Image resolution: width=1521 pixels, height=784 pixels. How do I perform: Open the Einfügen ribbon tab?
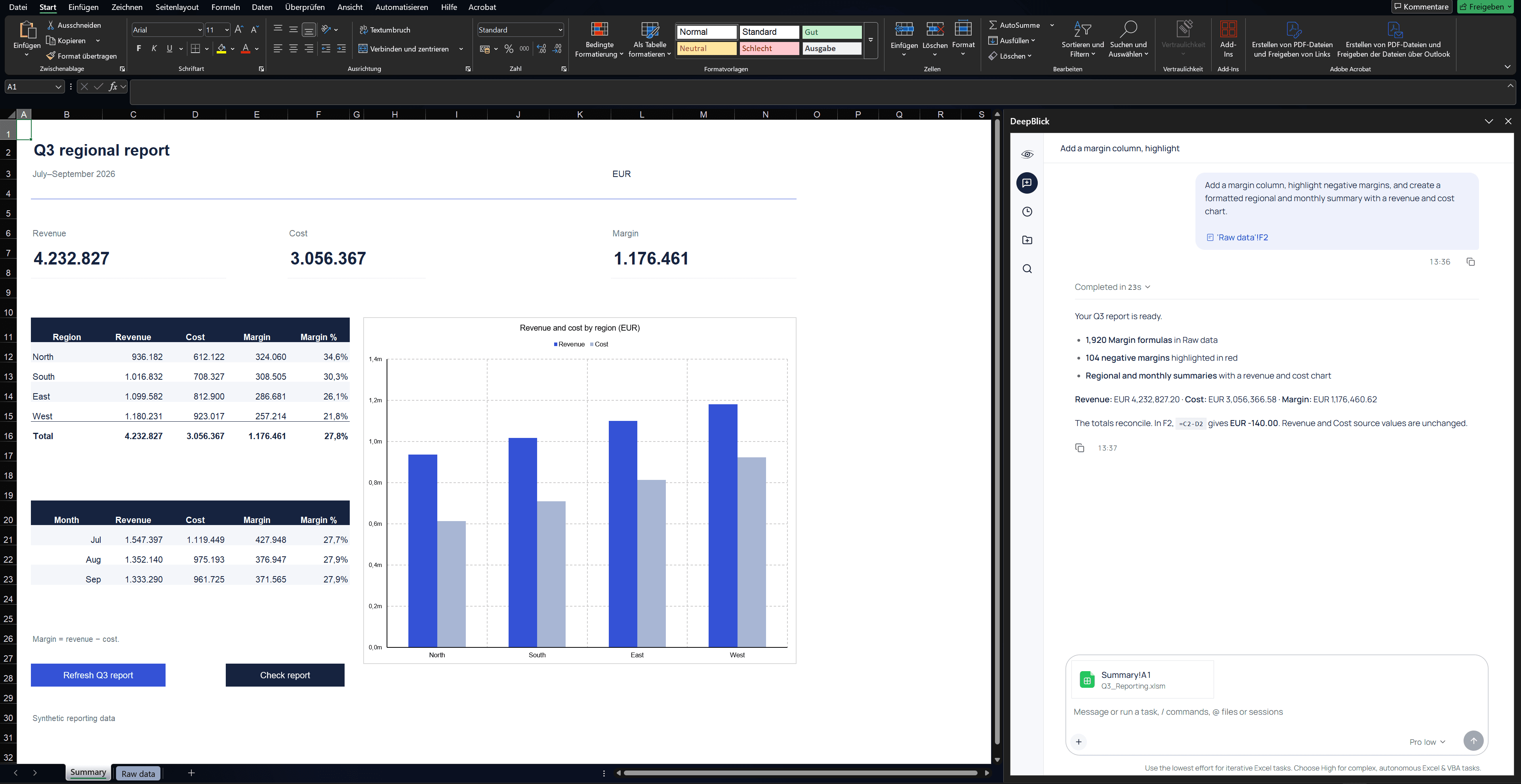point(83,7)
